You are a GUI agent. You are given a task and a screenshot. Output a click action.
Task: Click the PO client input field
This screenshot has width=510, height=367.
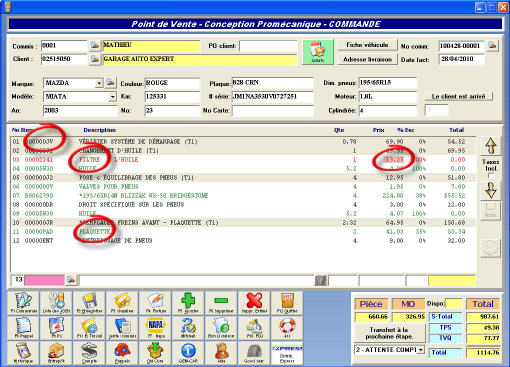point(268,46)
